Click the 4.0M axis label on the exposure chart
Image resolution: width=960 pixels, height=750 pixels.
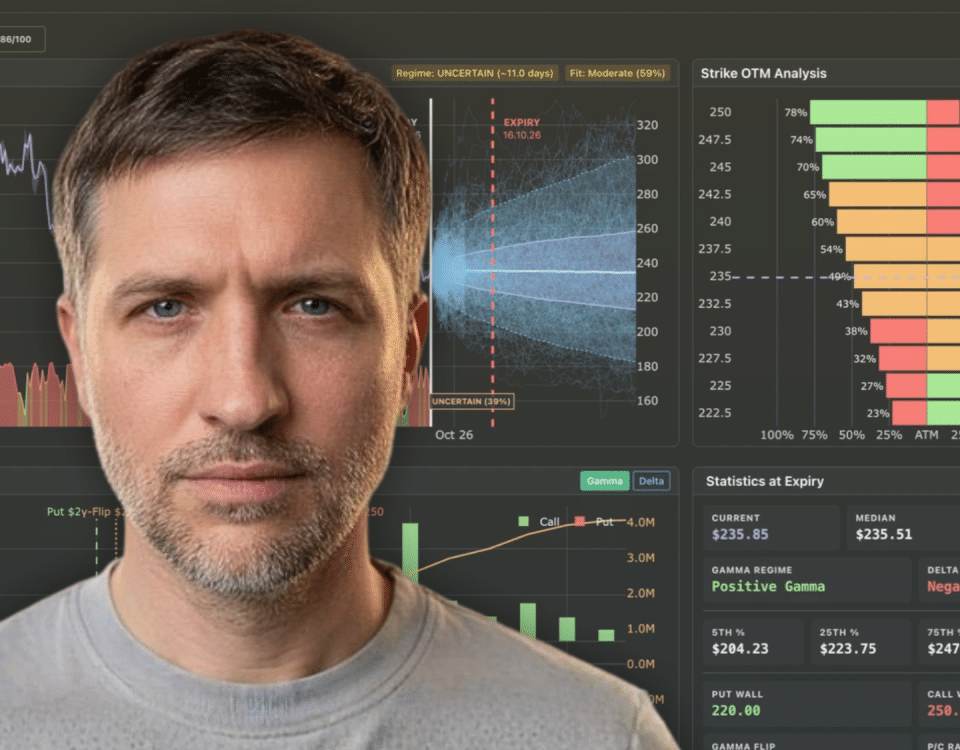tap(640, 522)
